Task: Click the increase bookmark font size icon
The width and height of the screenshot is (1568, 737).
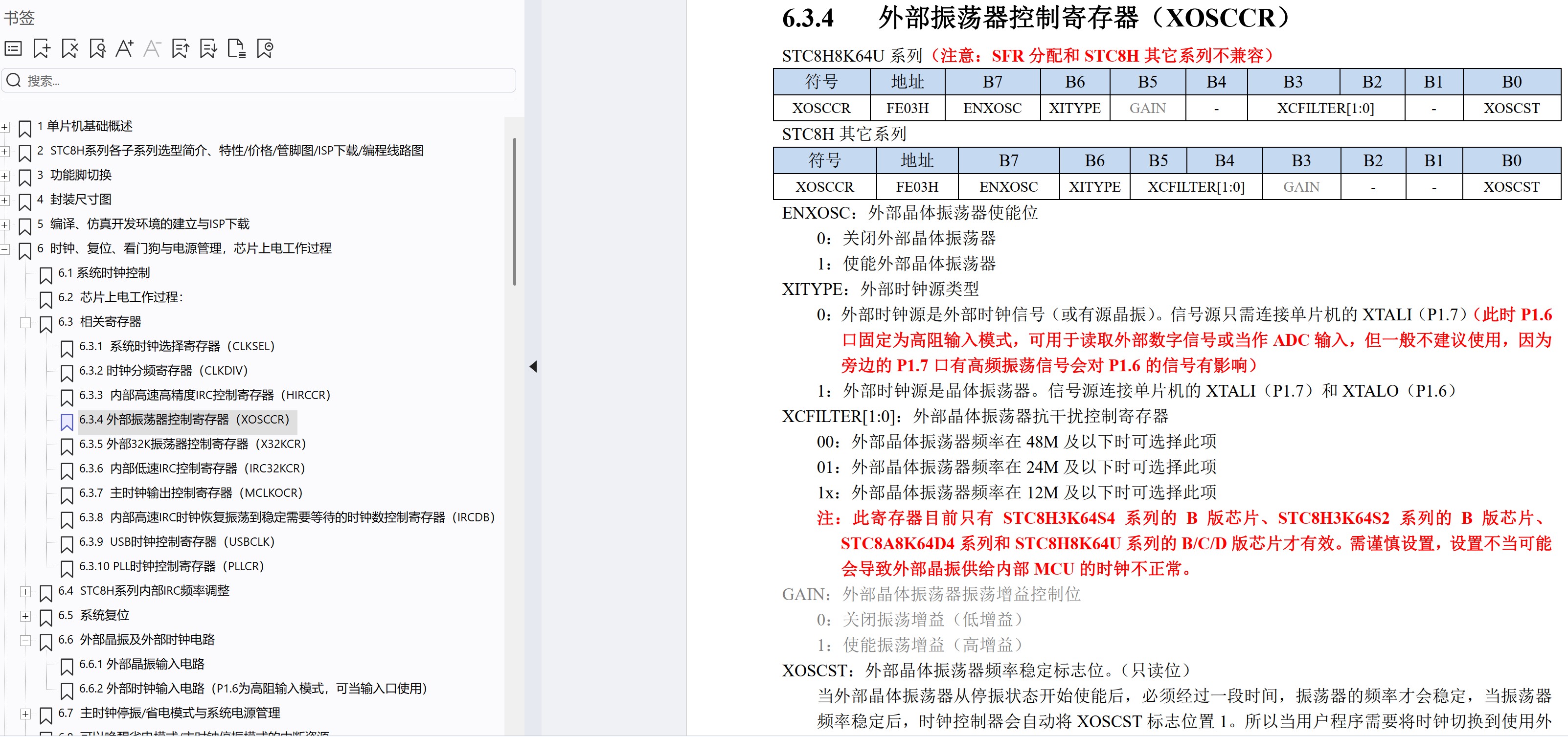Action: point(125,48)
